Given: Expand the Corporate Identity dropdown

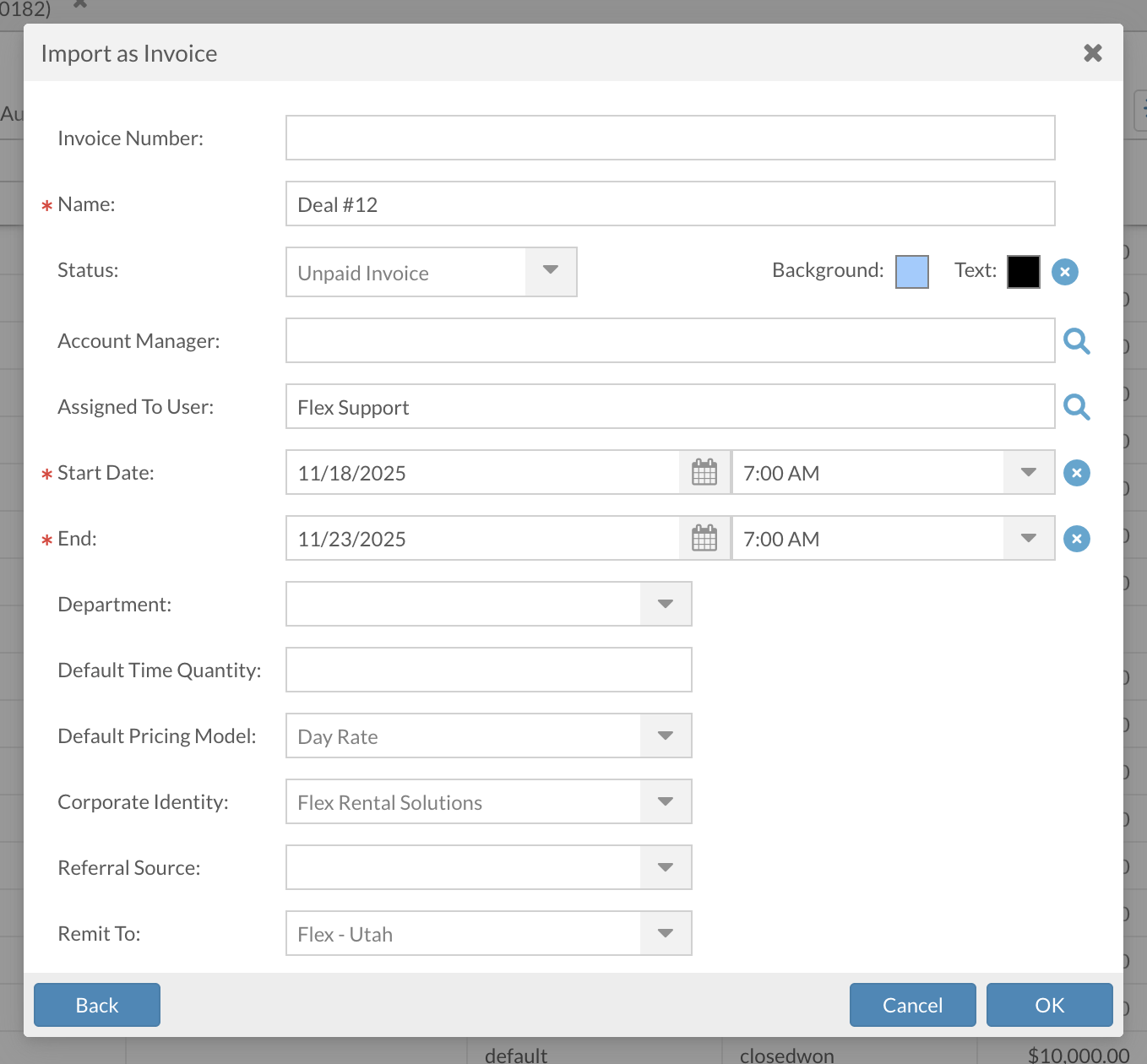Looking at the screenshot, I should coord(665,802).
